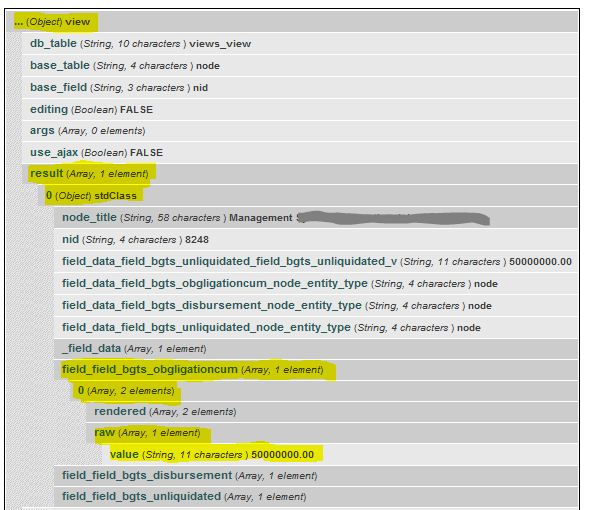594x510 pixels.
Task: Collapse the 'raw (Array, 1 element)' row
Action: point(331,433)
